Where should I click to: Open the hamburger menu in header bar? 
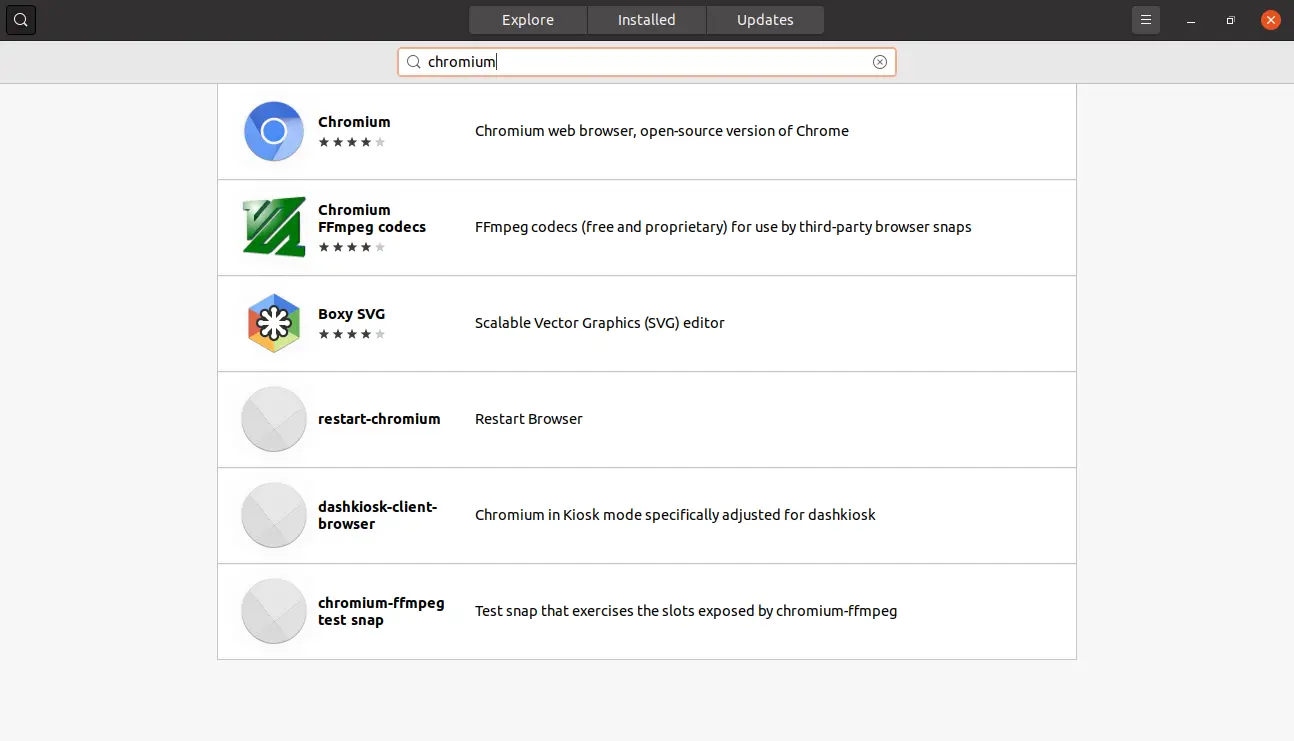(1146, 20)
